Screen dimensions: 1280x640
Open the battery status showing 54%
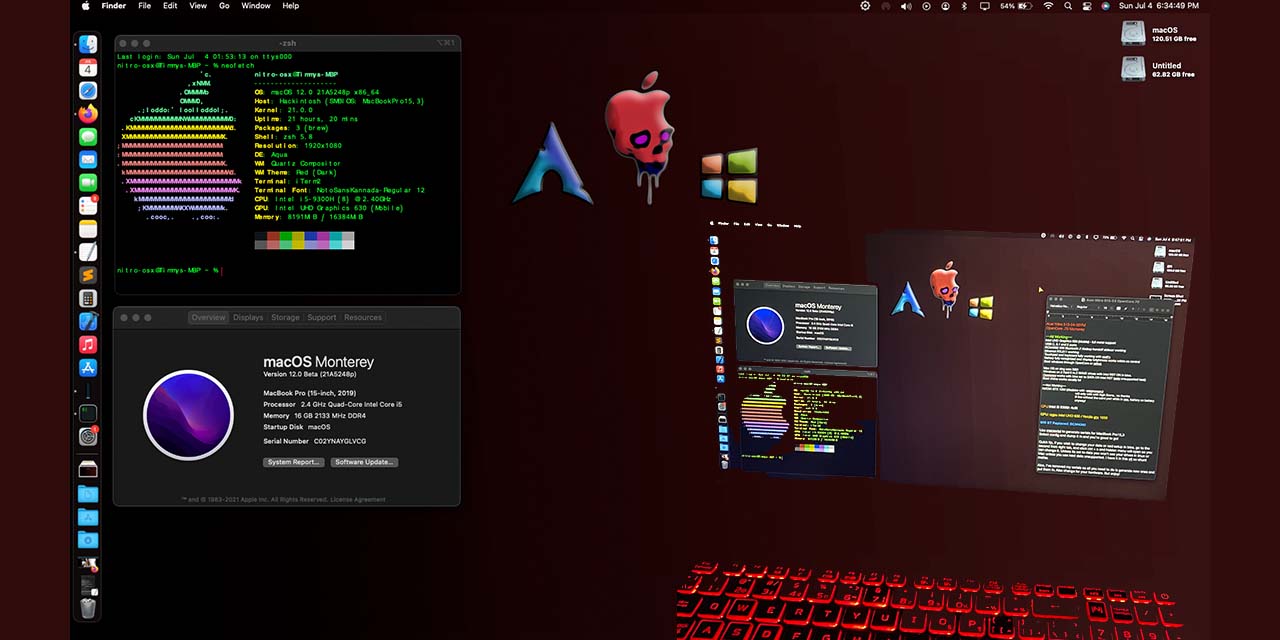click(1014, 6)
